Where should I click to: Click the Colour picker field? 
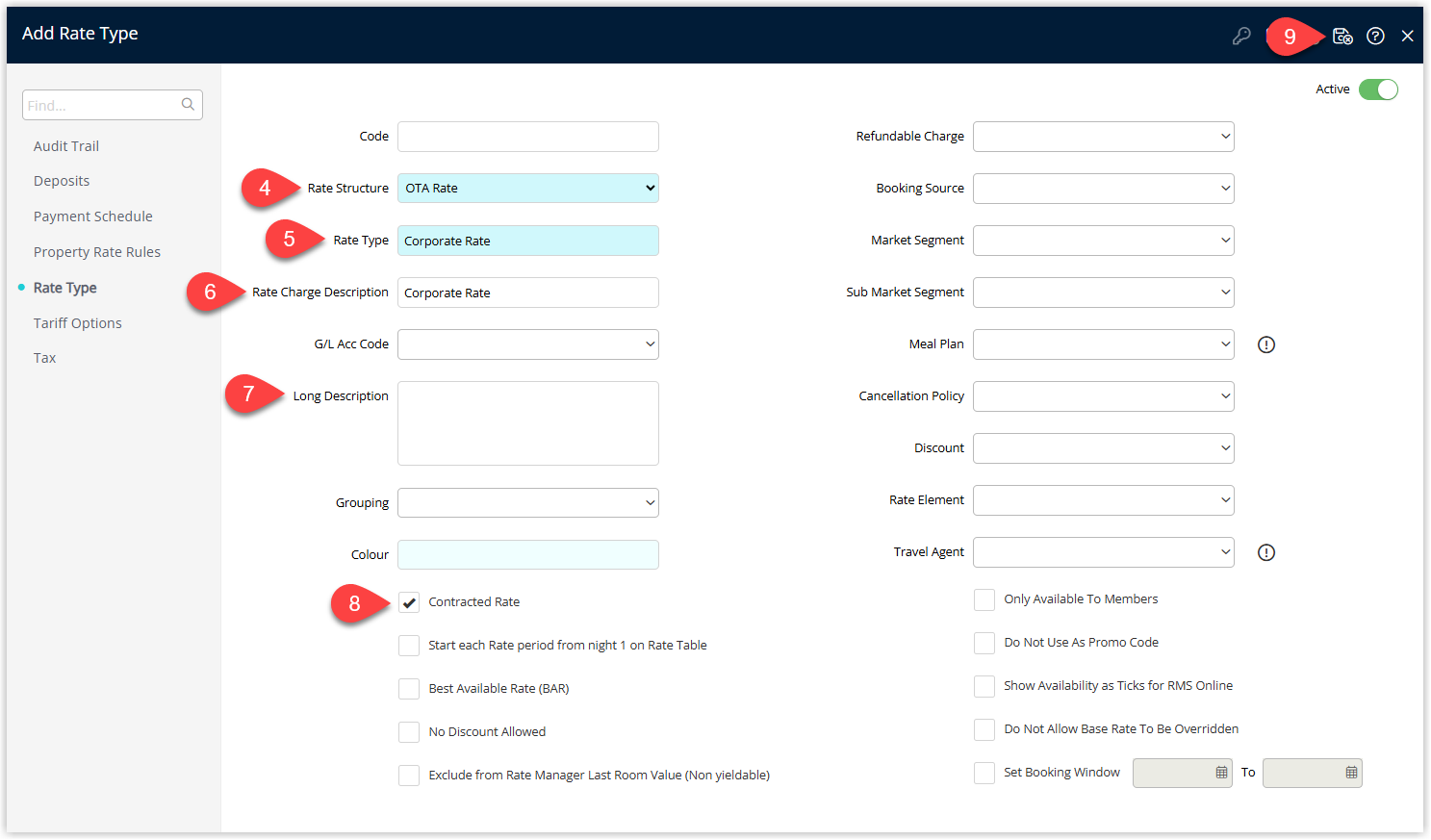(x=528, y=554)
